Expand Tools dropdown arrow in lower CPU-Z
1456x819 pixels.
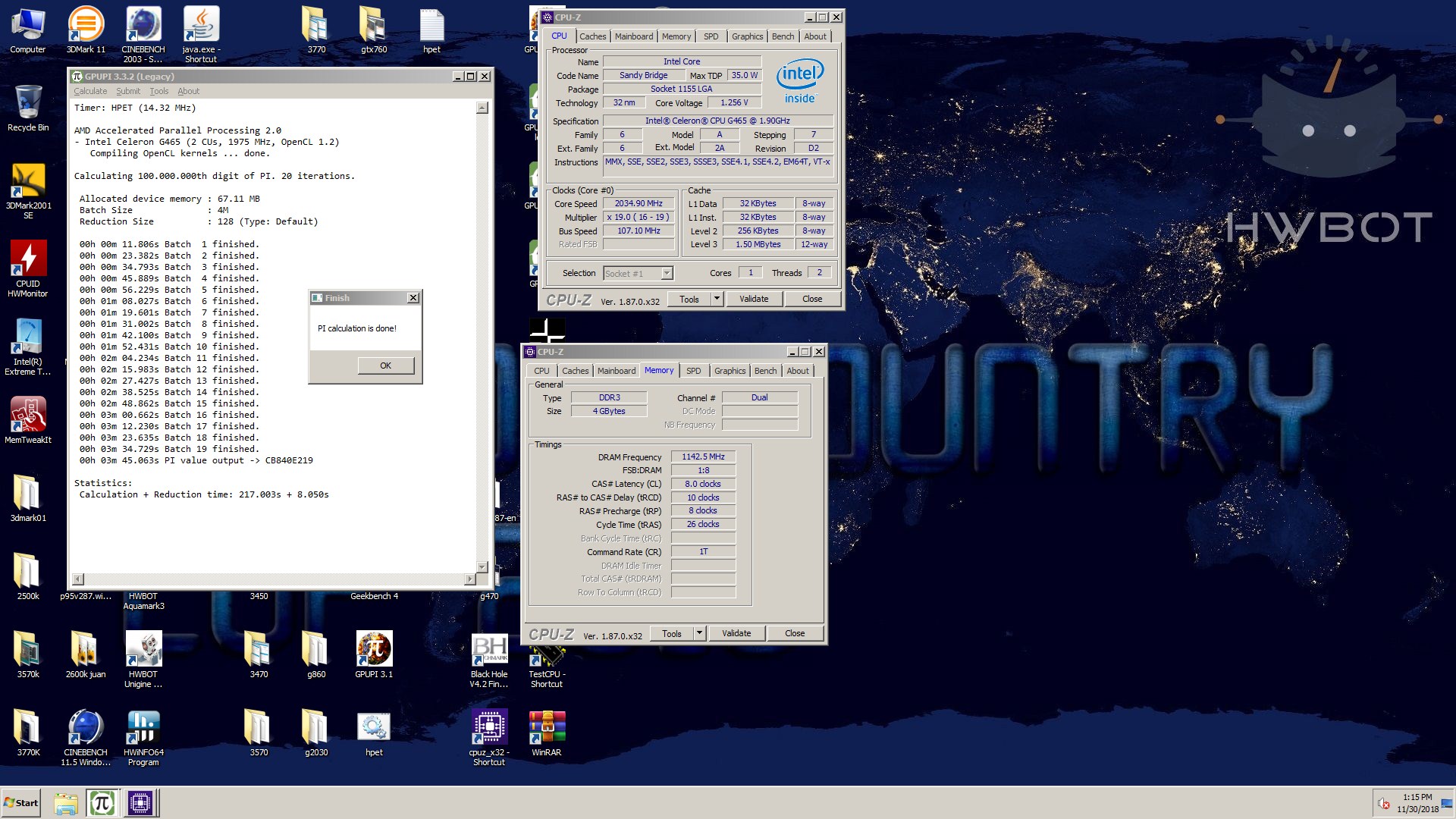(x=699, y=633)
